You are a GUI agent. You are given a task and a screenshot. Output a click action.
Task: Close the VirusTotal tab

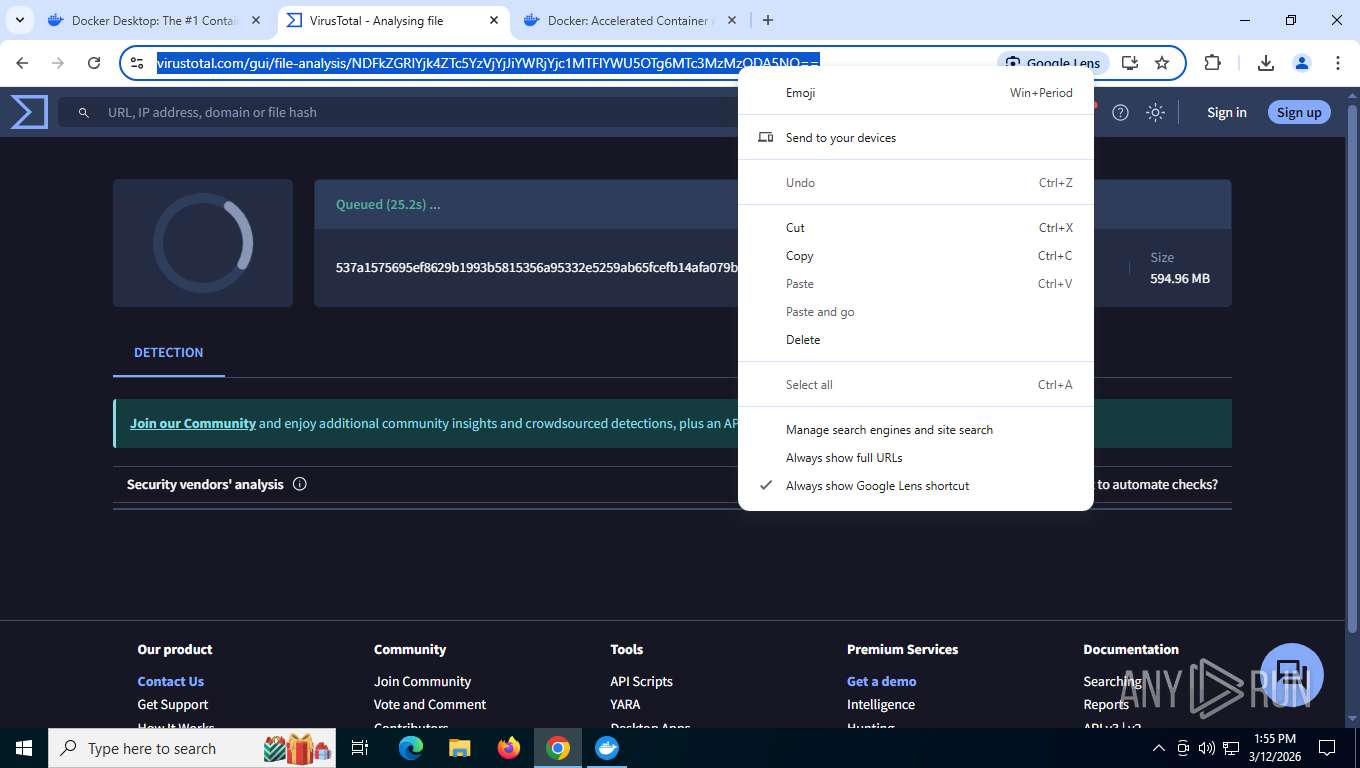click(x=494, y=20)
